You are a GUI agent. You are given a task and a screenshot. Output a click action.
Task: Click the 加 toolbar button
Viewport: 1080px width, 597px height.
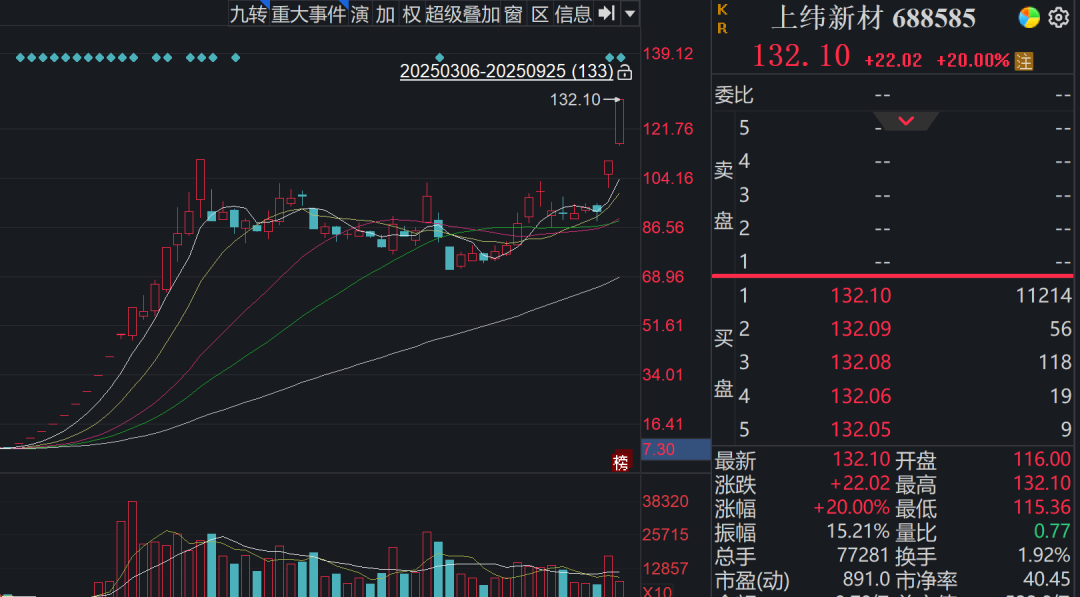pos(386,14)
